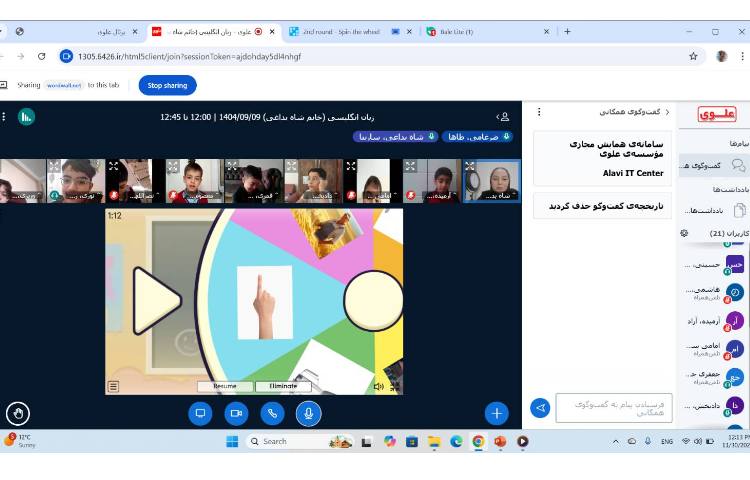Select user دادبخش in user list
750x480 pixels.
pos(715,406)
